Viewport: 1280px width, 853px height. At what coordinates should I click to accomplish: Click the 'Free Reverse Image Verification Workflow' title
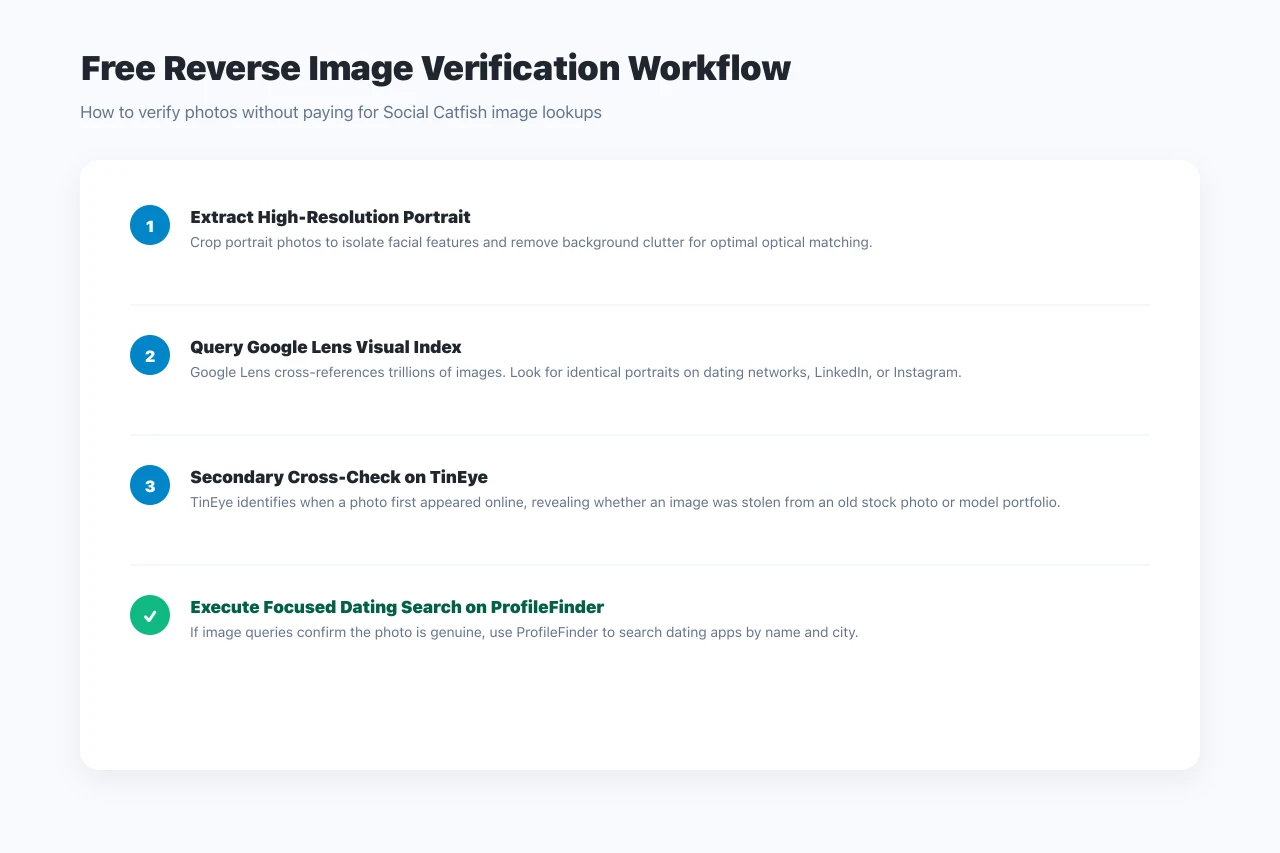(x=435, y=68)
